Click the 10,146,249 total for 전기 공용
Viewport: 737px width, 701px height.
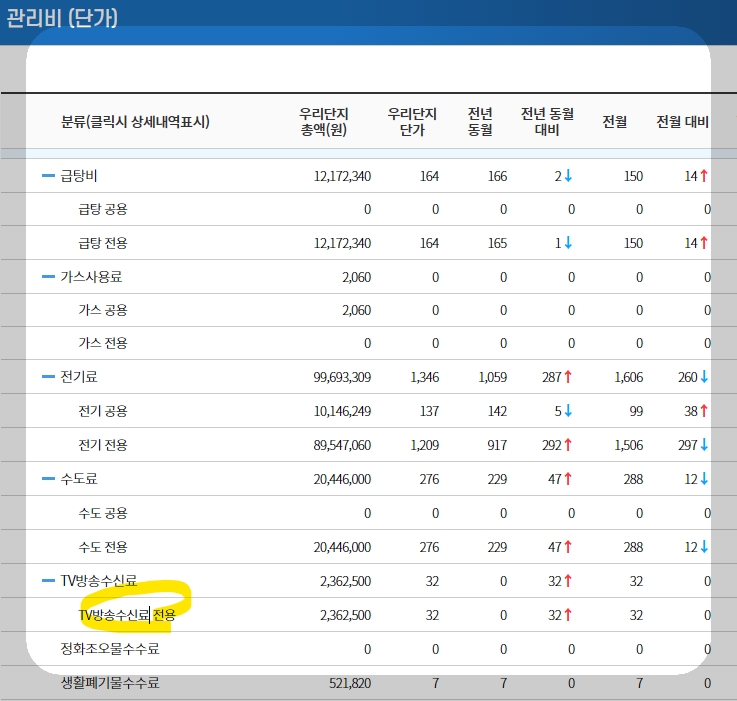(342, 411)
